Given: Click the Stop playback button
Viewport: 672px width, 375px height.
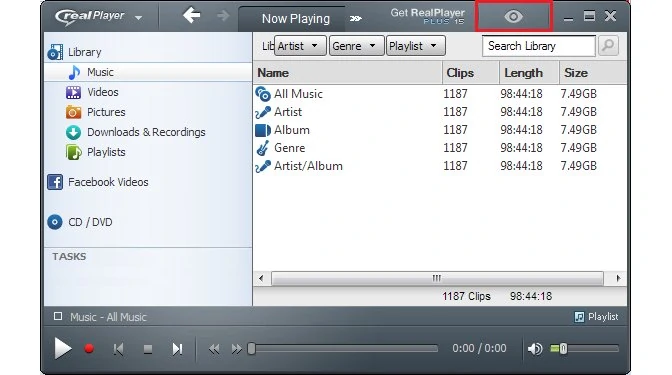Looking at the screenshot, I should click(x=148, y=349).
